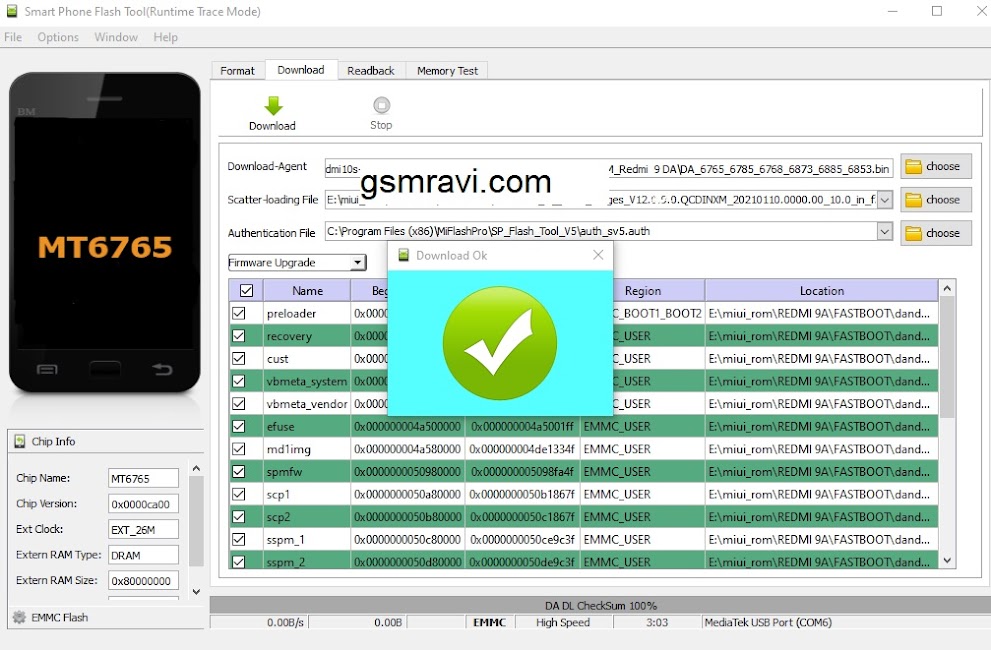This screenshot has height=650, width=991.
Task: Click the green Download arrow icon
Action: click(x=273, y=106)
